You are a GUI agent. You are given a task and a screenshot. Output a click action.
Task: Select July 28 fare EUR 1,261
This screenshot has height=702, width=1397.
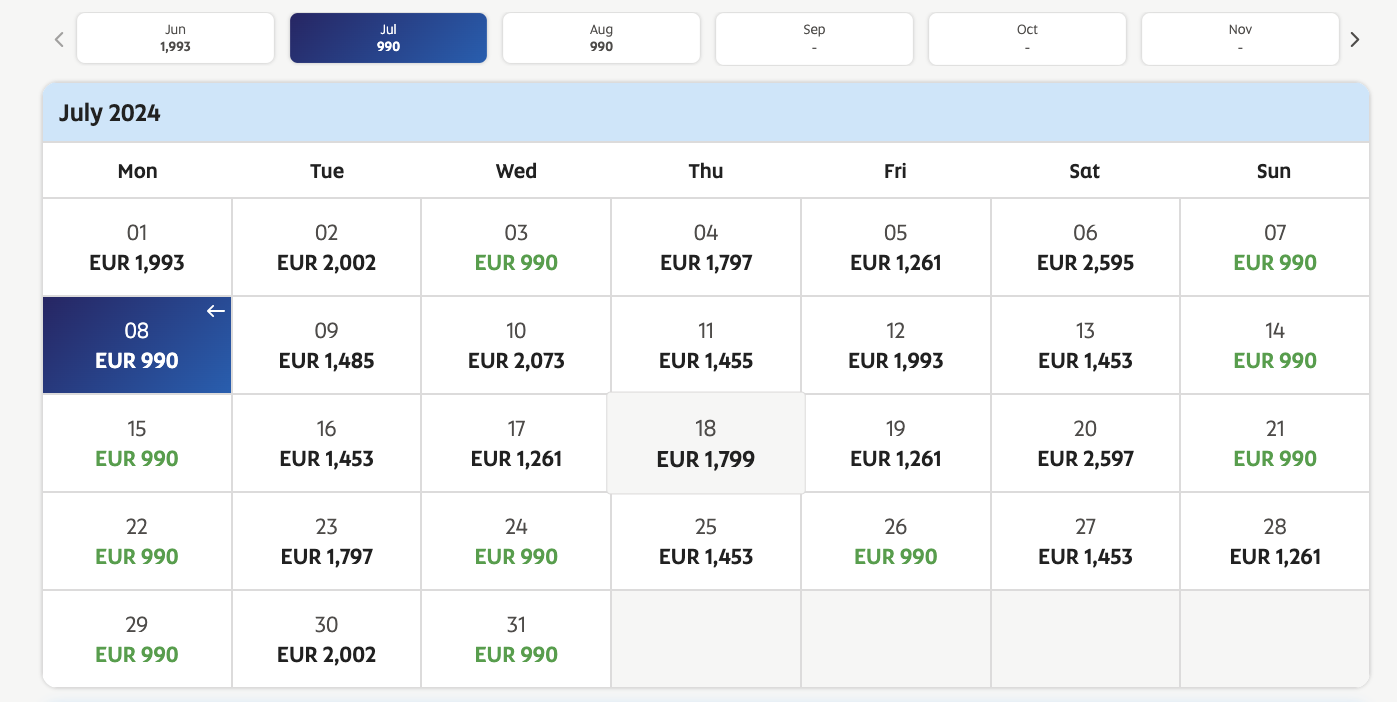1274,542
